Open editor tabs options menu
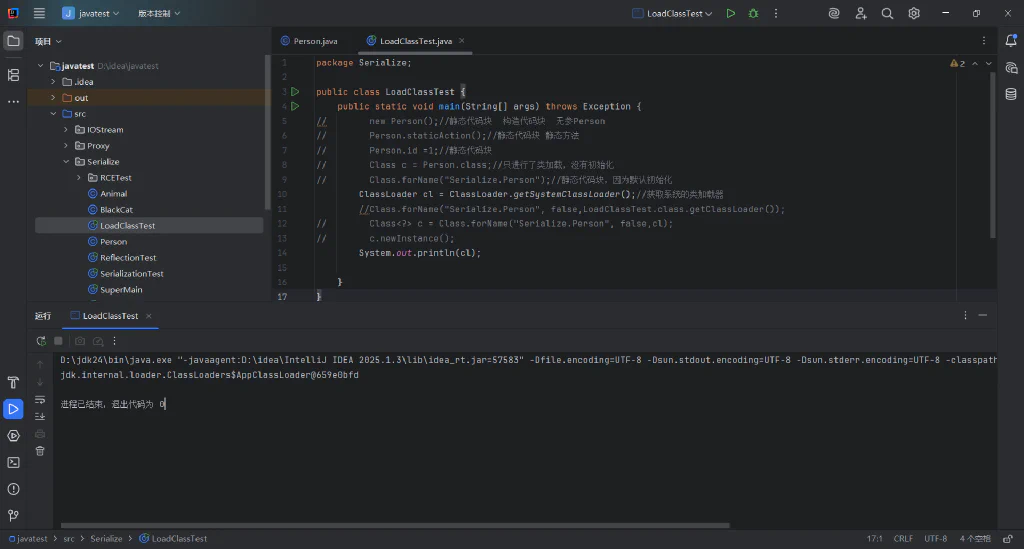The width and height of the screenshot is (1024, 549). tap(984, 40)
